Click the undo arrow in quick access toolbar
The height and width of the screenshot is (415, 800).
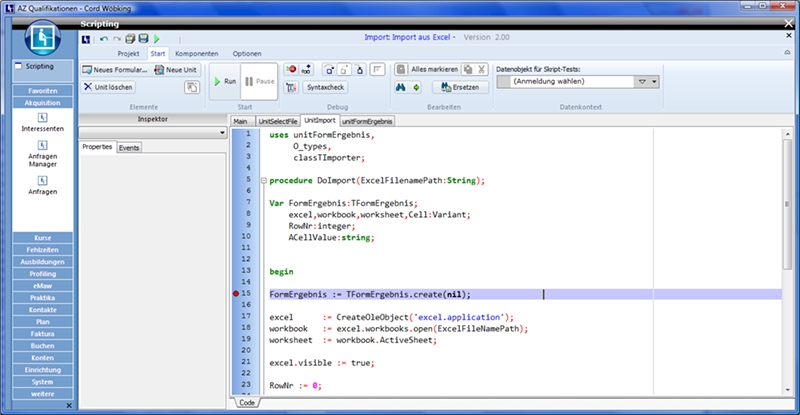[x=103, y=38]
